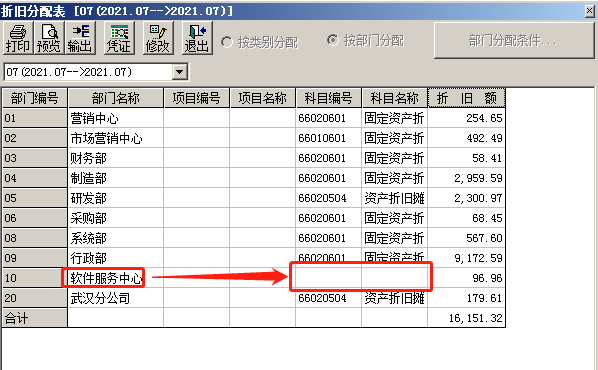The height and width of the screenshot is (370, 598).
Task: Select row header 02
Action: pyautogui.click(x=35, y=138)
